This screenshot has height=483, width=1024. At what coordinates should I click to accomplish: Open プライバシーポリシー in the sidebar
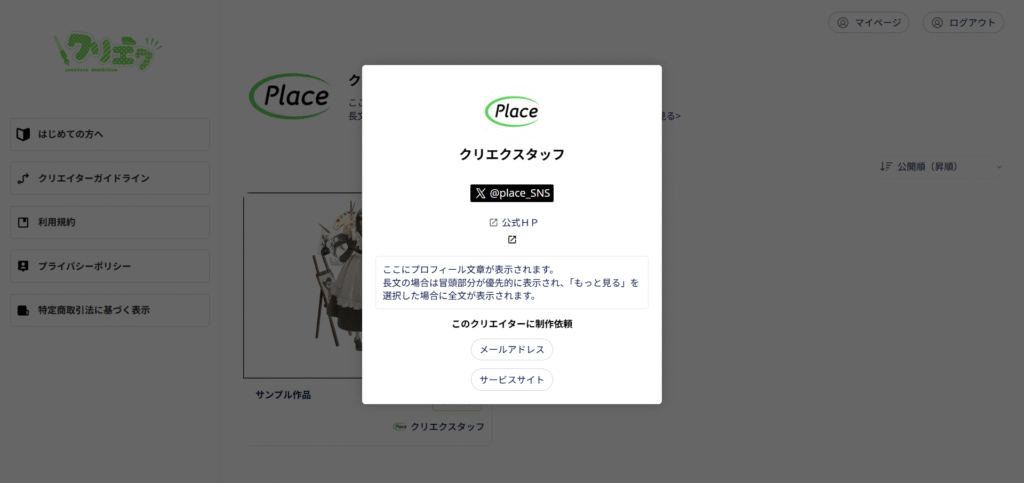point(110,266)
